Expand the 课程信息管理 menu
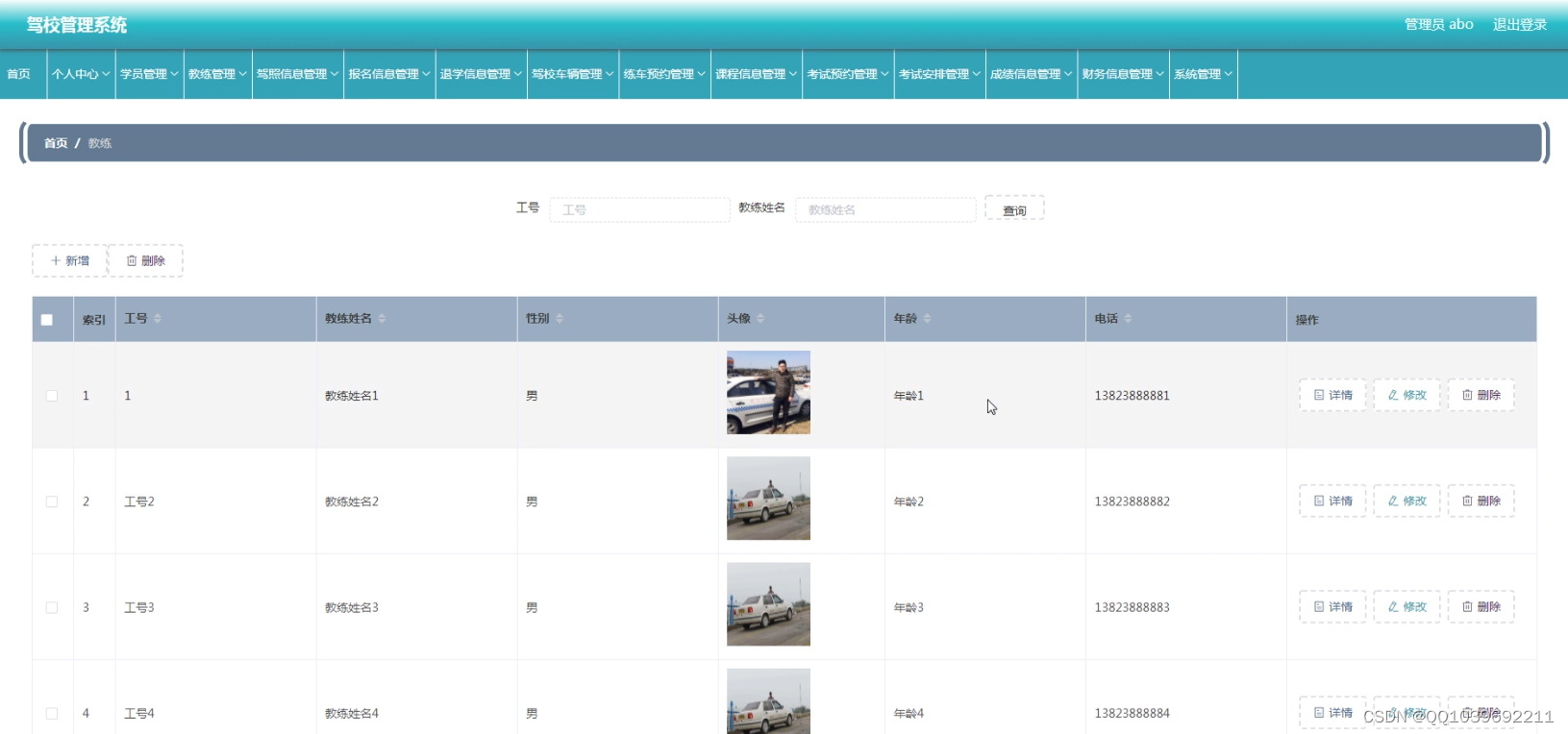 point(757,74)
